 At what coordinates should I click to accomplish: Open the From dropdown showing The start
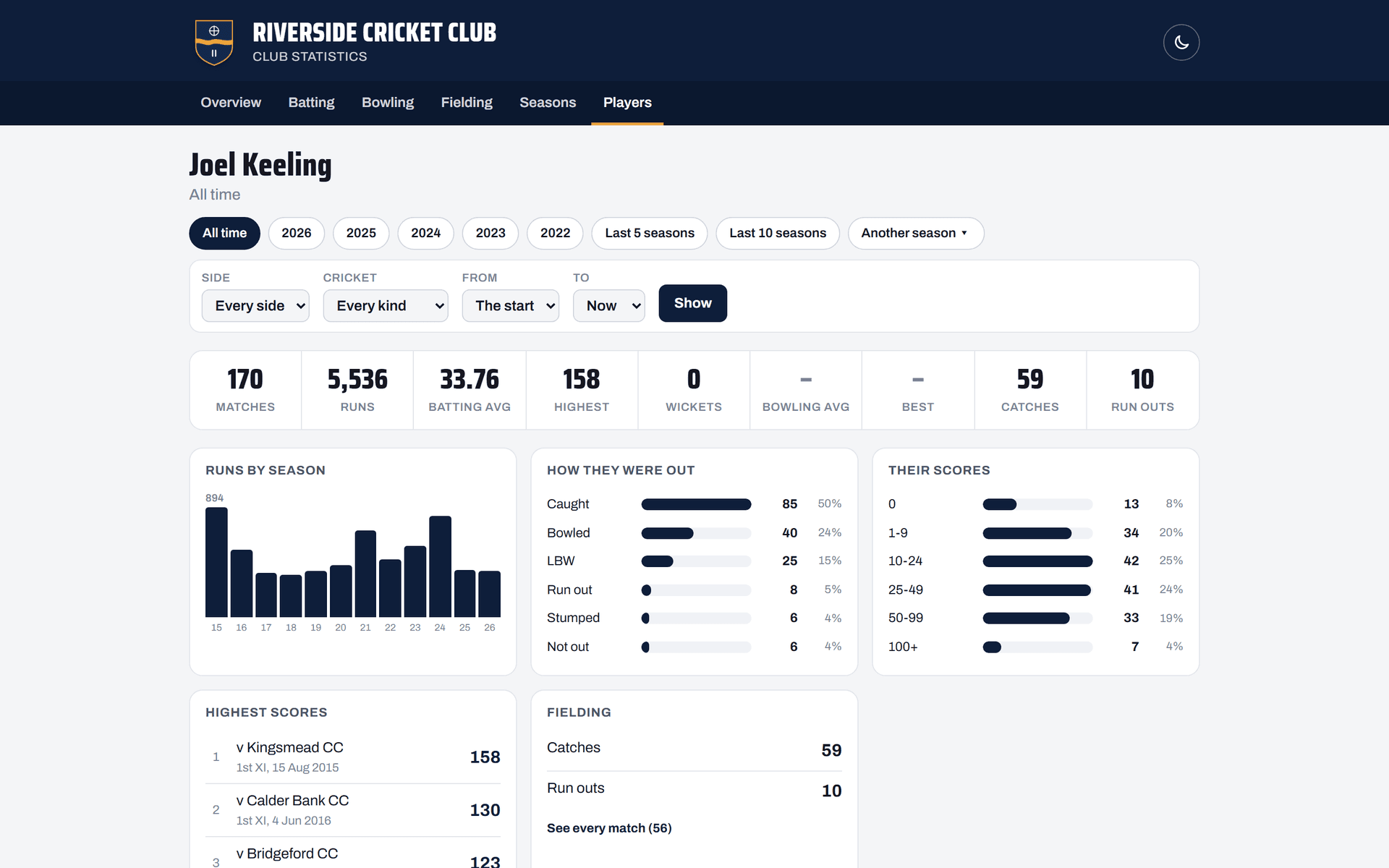511,305
